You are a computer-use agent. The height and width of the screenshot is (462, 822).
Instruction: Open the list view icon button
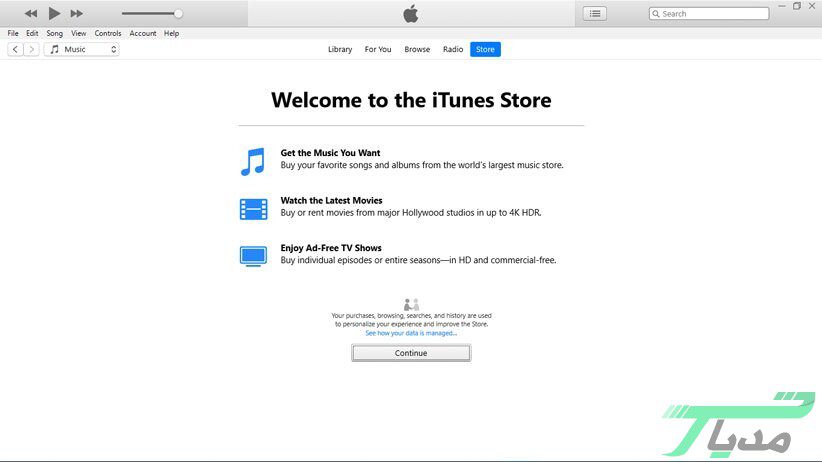click(x=595, y=14)
